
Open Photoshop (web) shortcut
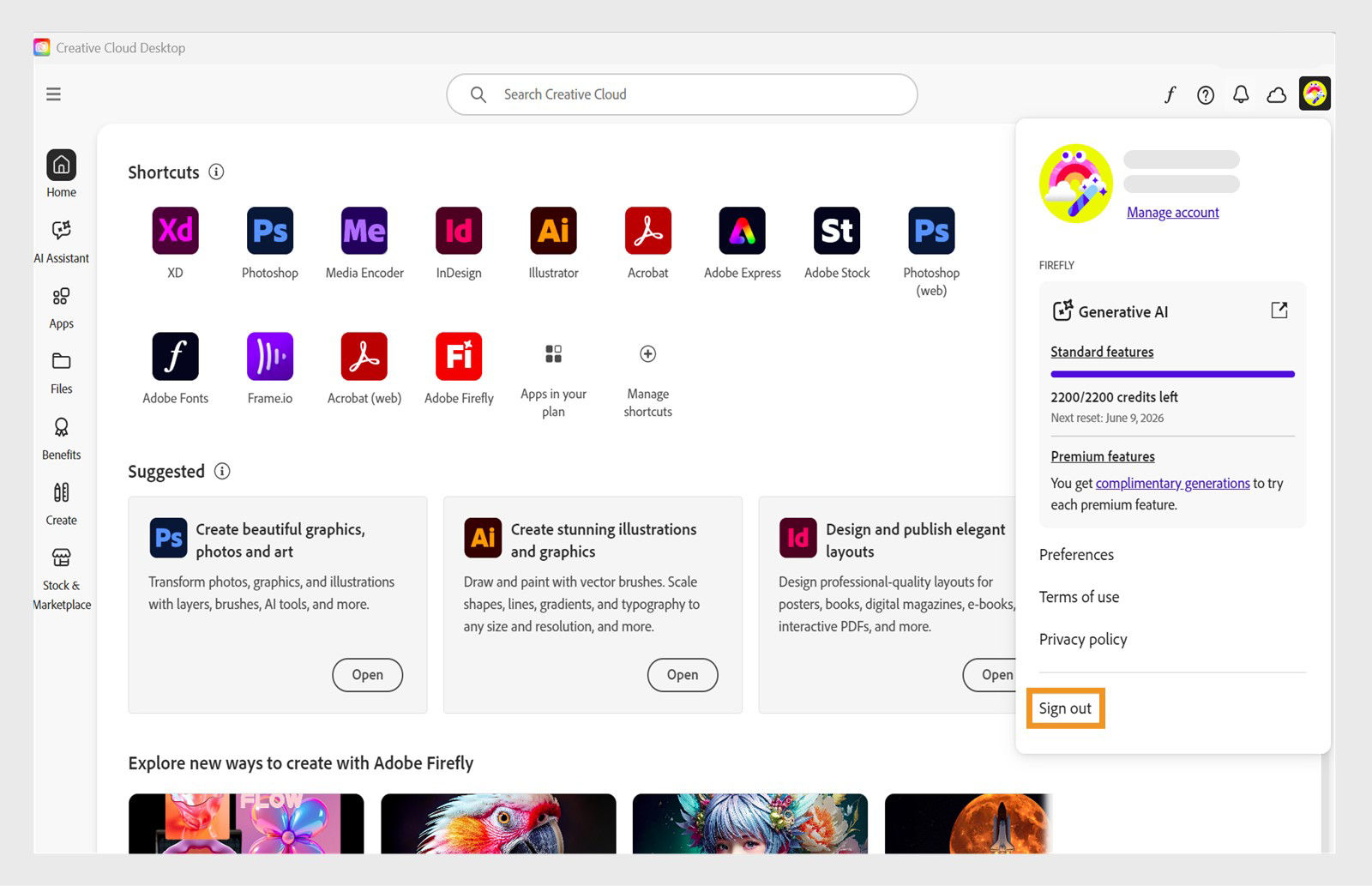coord(931,231)
